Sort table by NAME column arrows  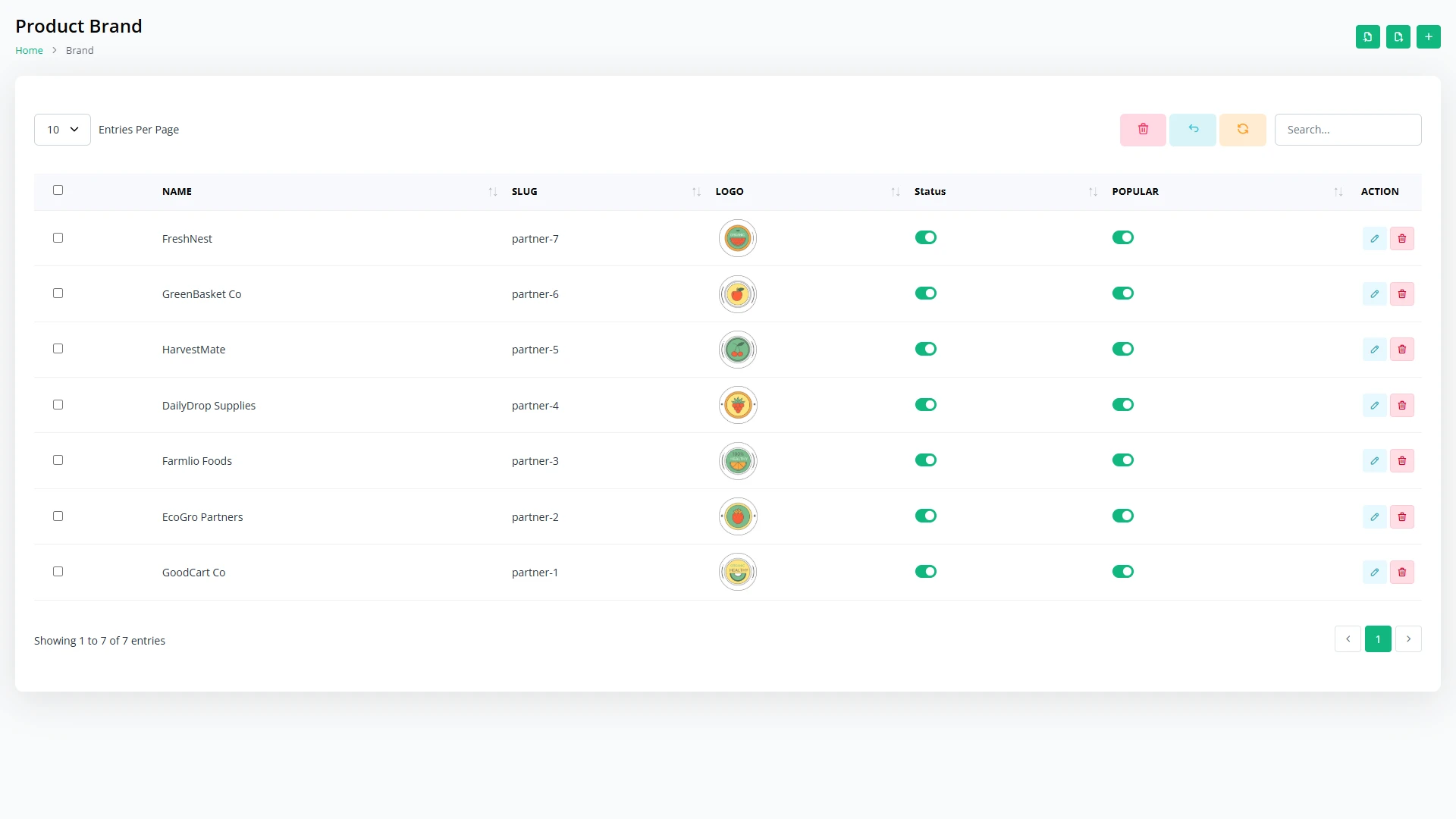[x=492, y=192]
